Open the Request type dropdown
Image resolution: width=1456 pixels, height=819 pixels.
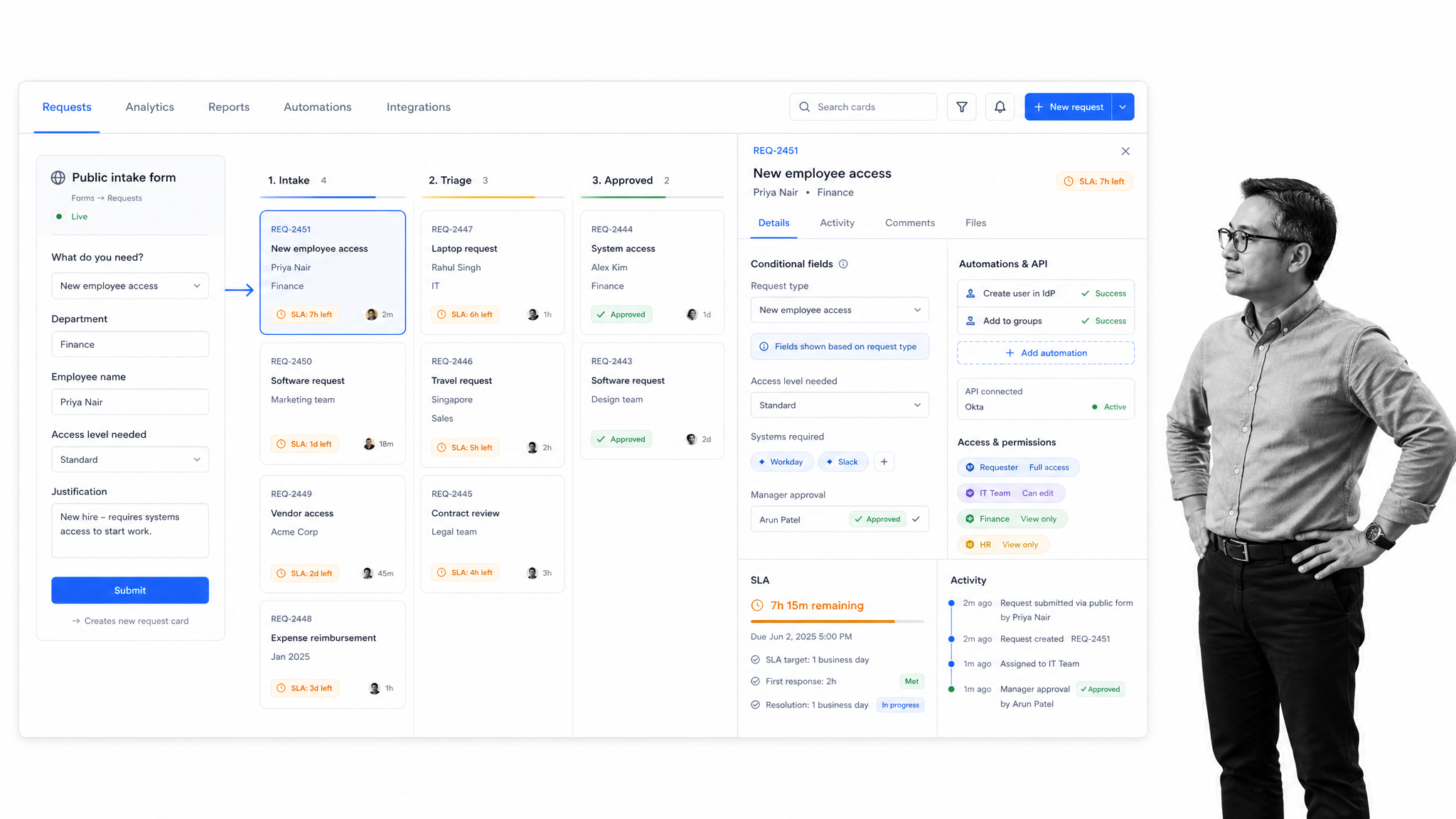tap(840, 310)
